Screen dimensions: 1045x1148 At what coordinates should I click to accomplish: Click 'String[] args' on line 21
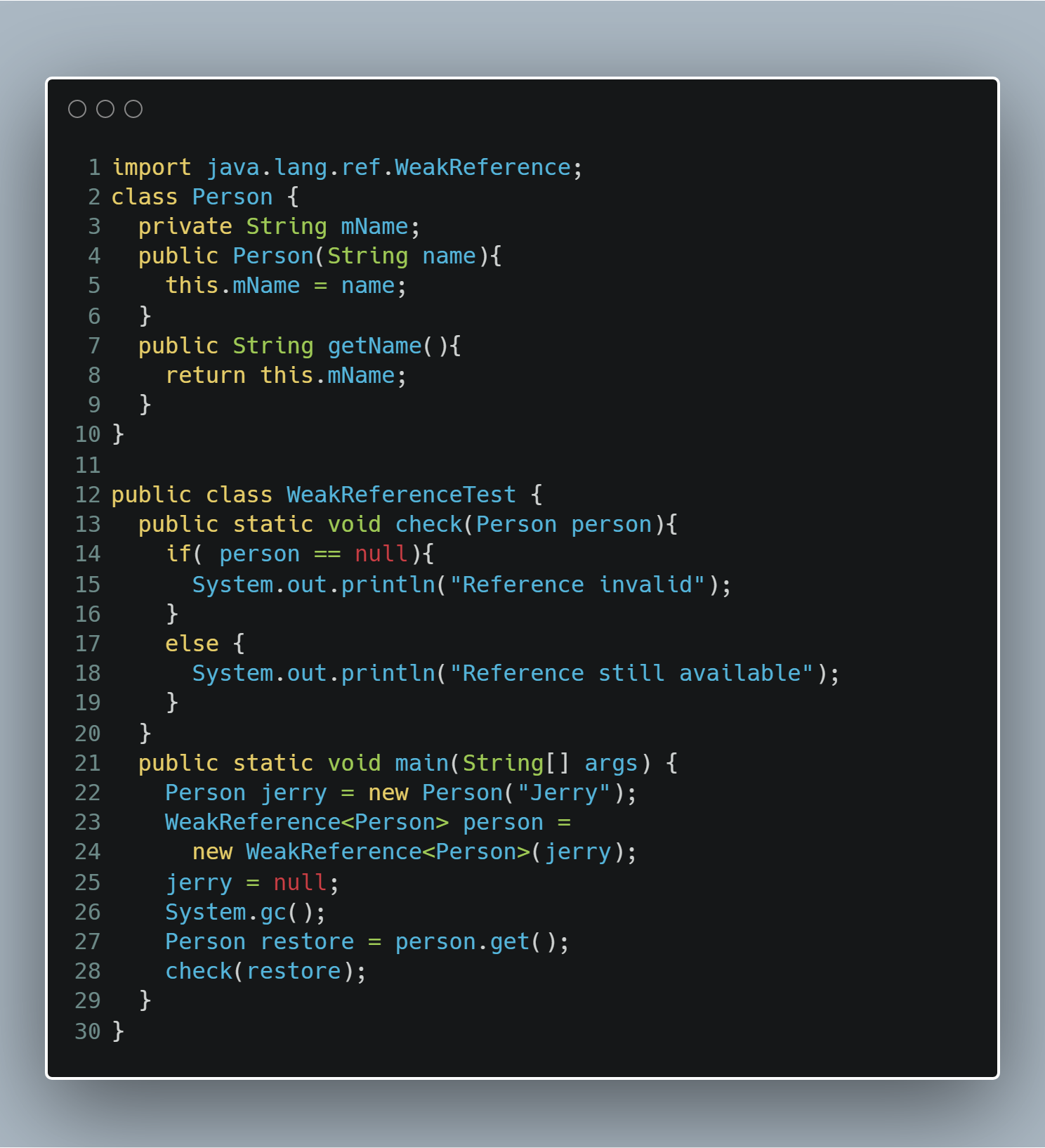550,763
